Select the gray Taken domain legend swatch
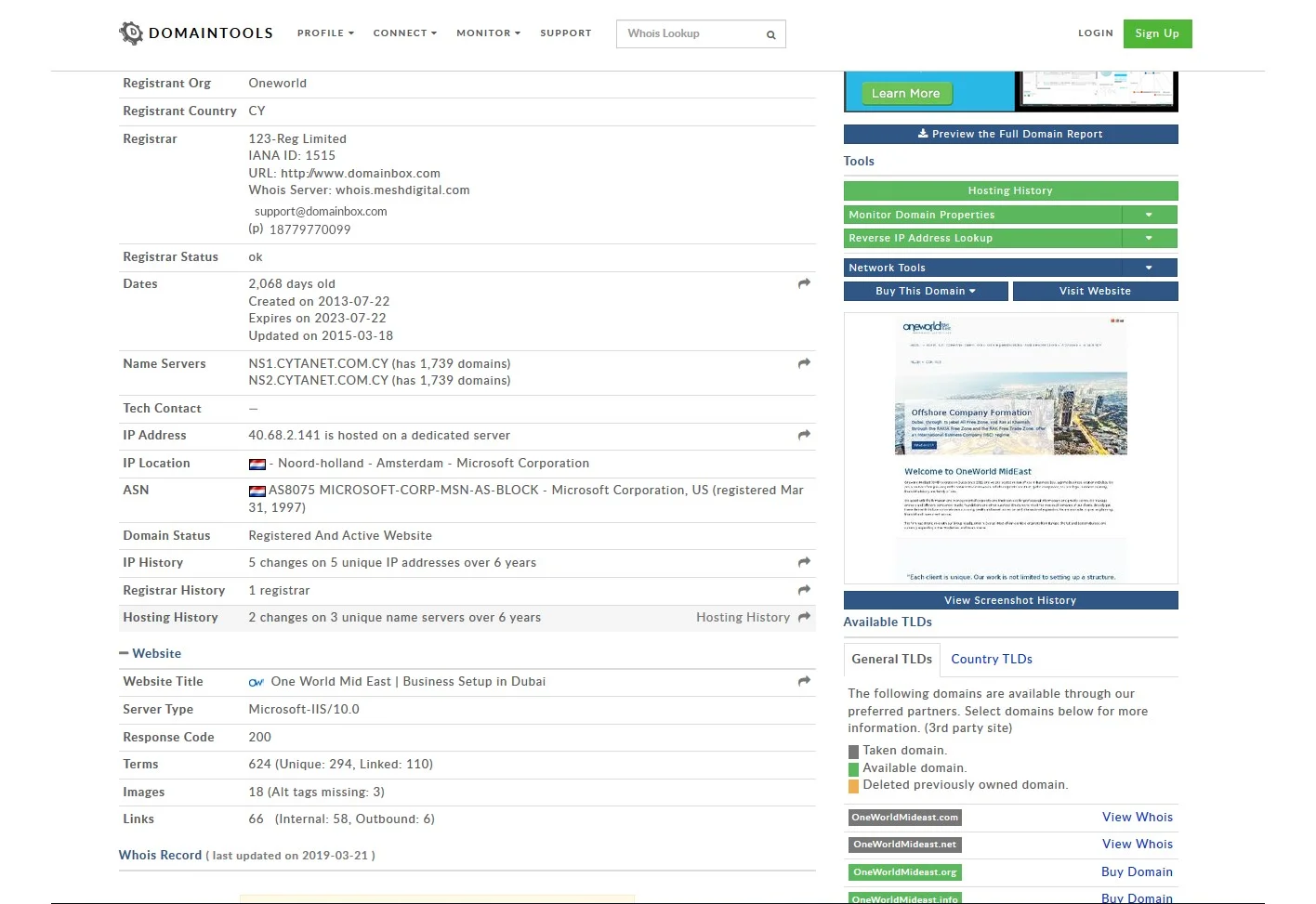 pyautogui.click(x=853, y=752)
